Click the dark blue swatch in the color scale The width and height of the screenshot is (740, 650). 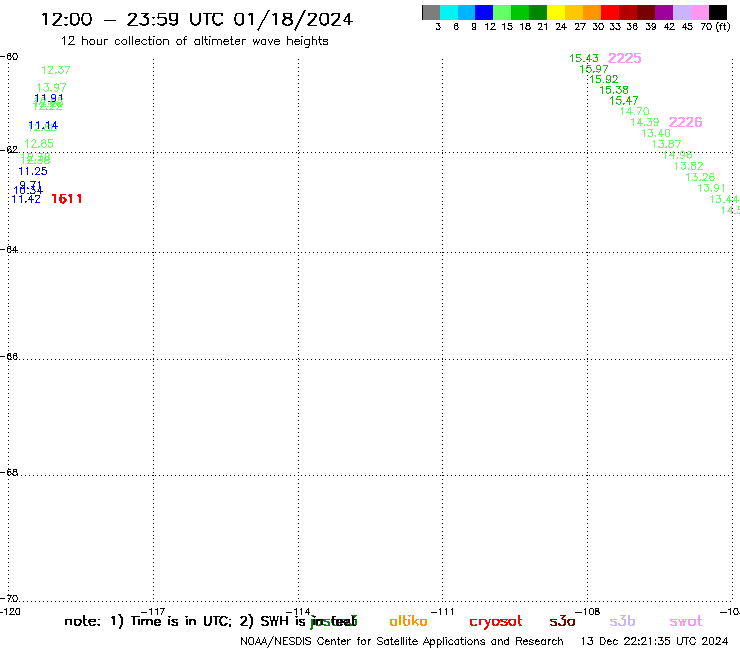coord(484,12)
